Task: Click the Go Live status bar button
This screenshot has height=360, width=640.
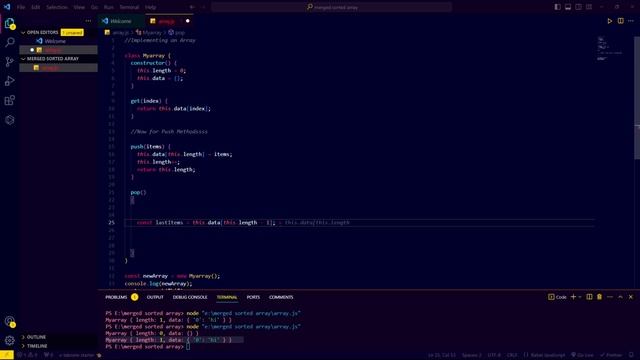Action: point(582,355)
